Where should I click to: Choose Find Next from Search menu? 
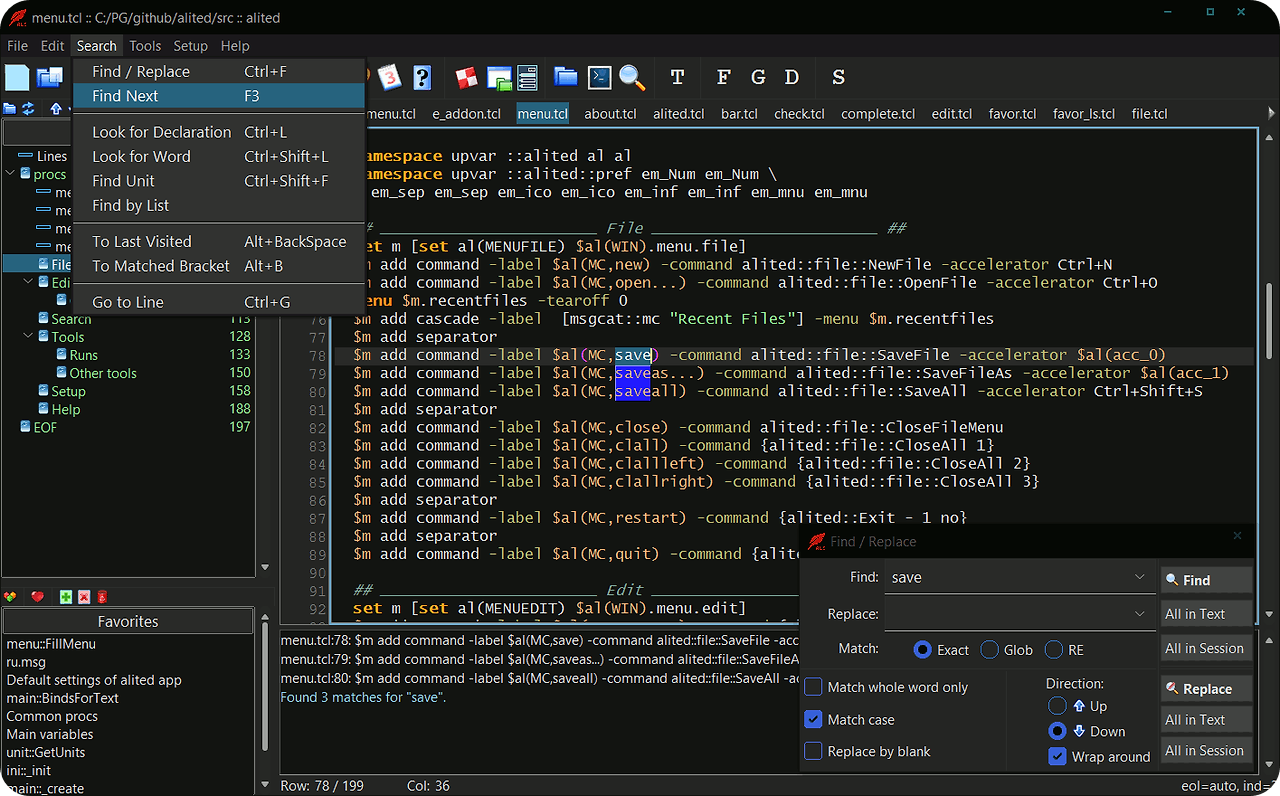(126, 96)
